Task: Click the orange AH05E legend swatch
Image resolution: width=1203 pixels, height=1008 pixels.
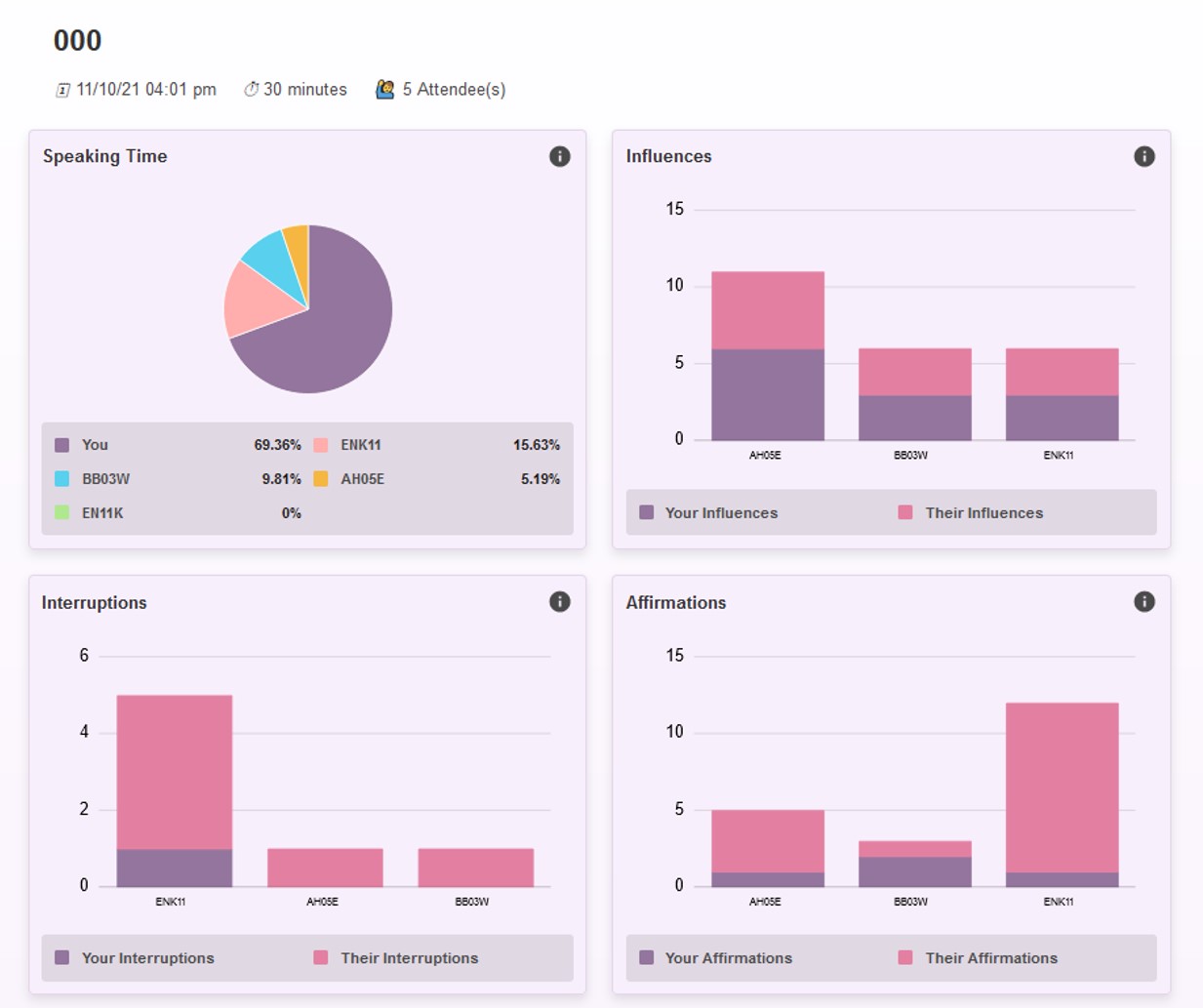Action: pos(321,479)
